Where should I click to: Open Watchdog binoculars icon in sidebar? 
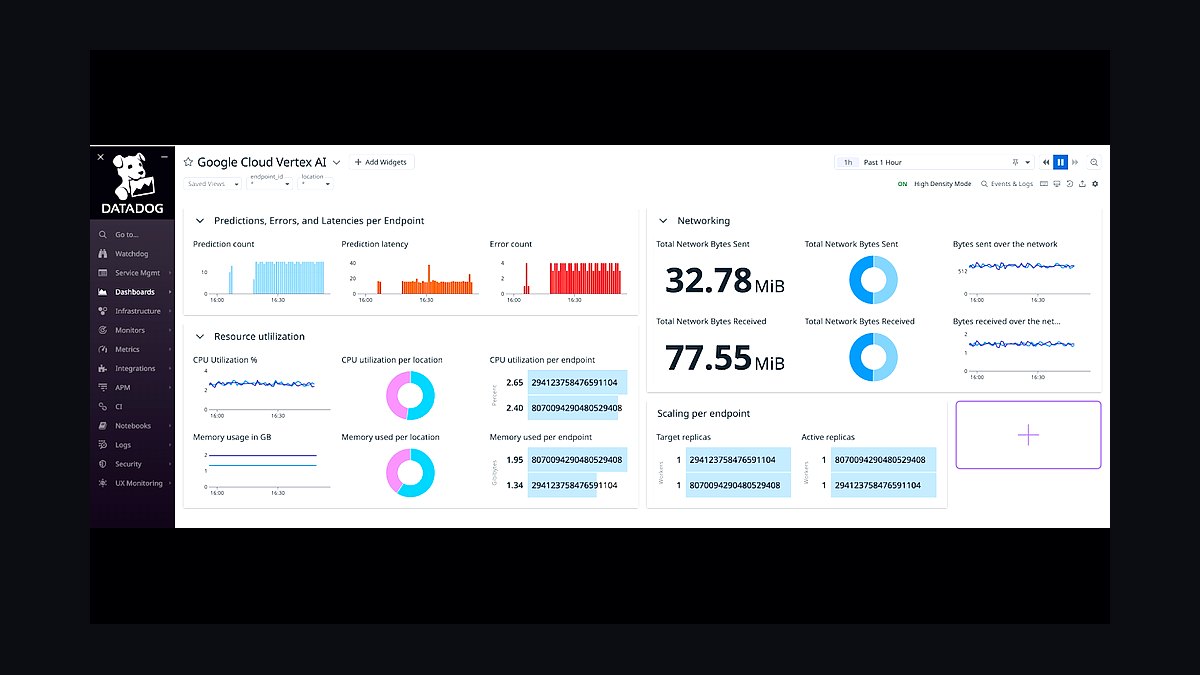click(x=104, y=254)
